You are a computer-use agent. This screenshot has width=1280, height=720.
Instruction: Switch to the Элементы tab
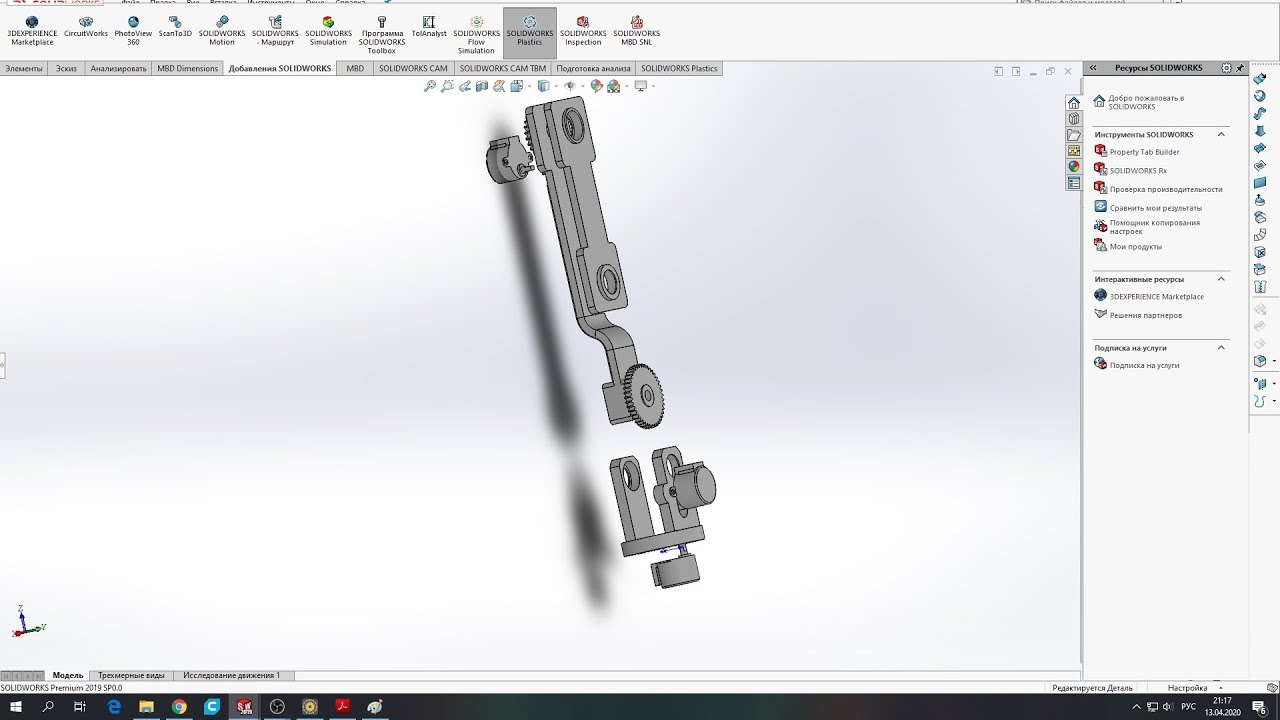24,69
